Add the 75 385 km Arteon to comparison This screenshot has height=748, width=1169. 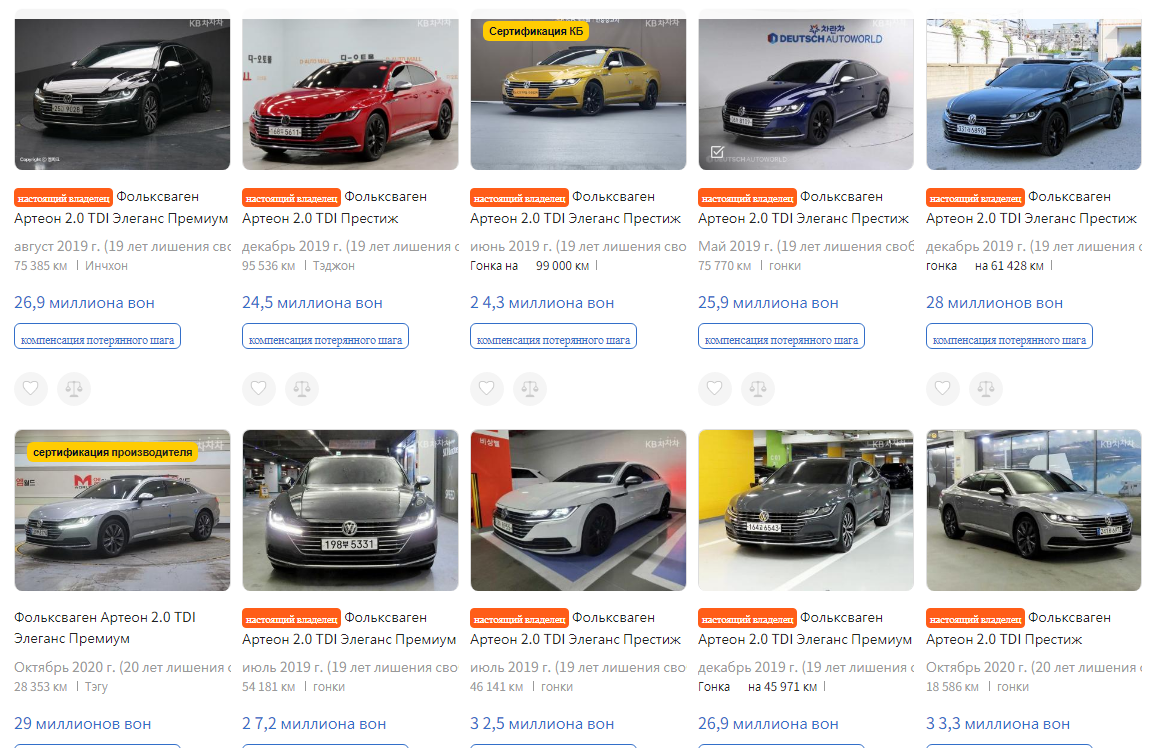(74, 389)
